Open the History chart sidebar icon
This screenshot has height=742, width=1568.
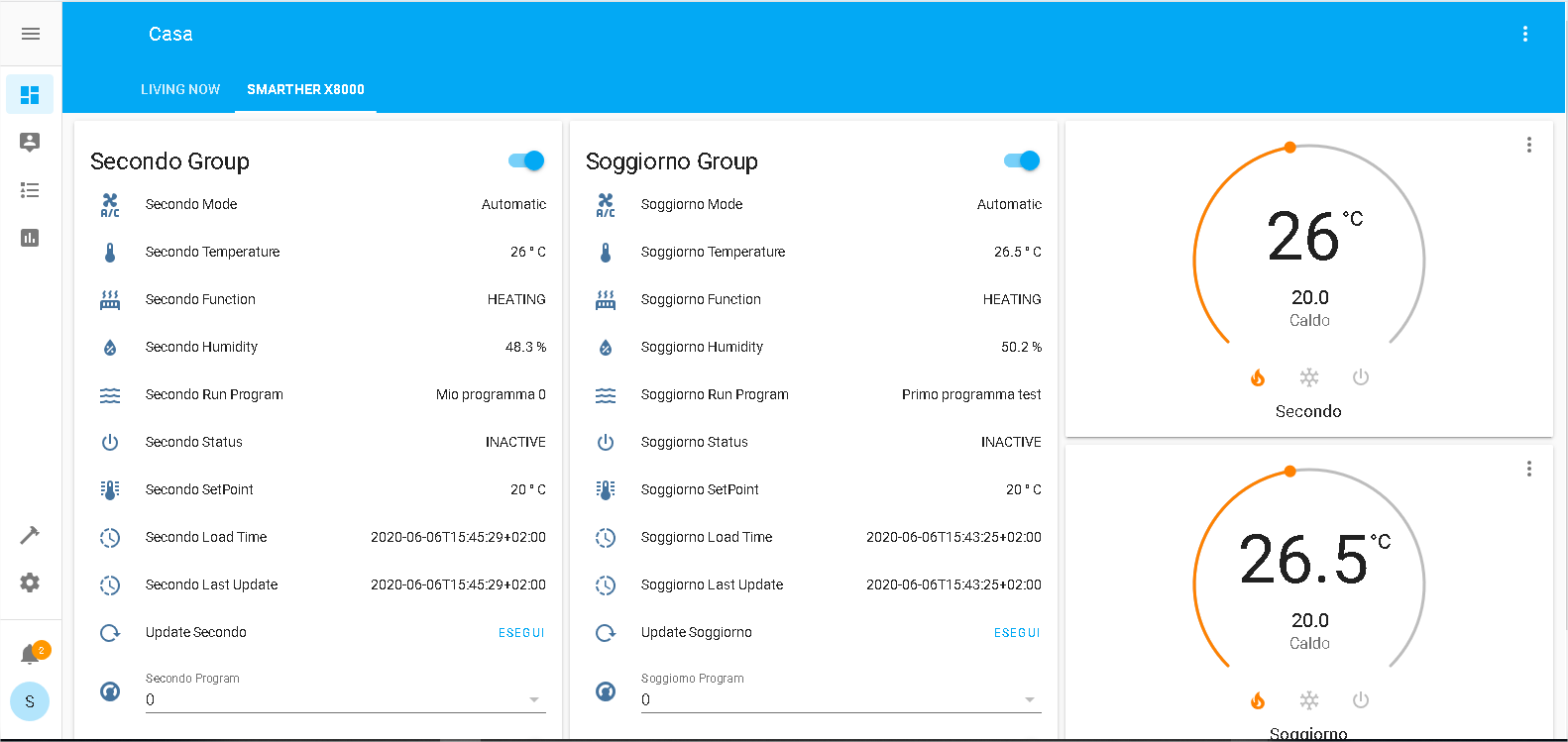click(30, 238)
